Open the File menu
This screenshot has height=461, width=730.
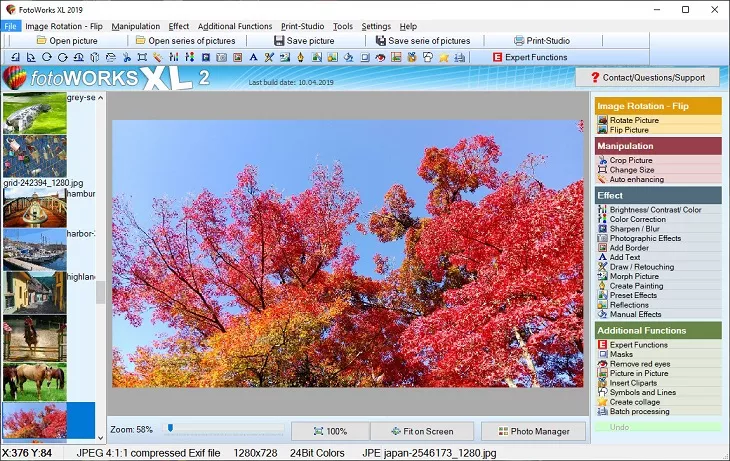click(10, 27)
